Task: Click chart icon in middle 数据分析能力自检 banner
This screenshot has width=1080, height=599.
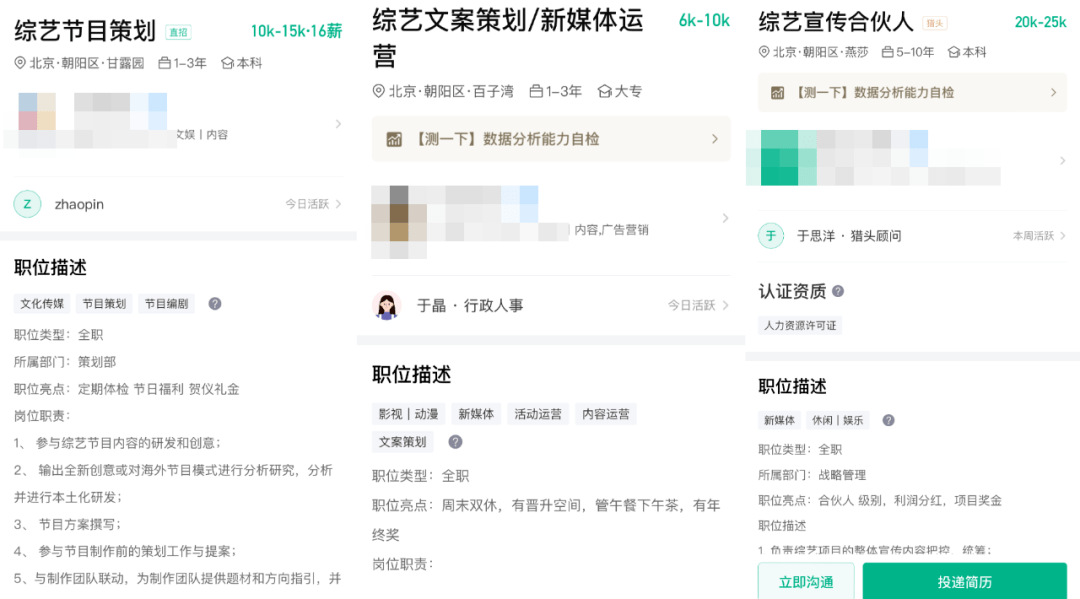Action: tap(394, 139)
